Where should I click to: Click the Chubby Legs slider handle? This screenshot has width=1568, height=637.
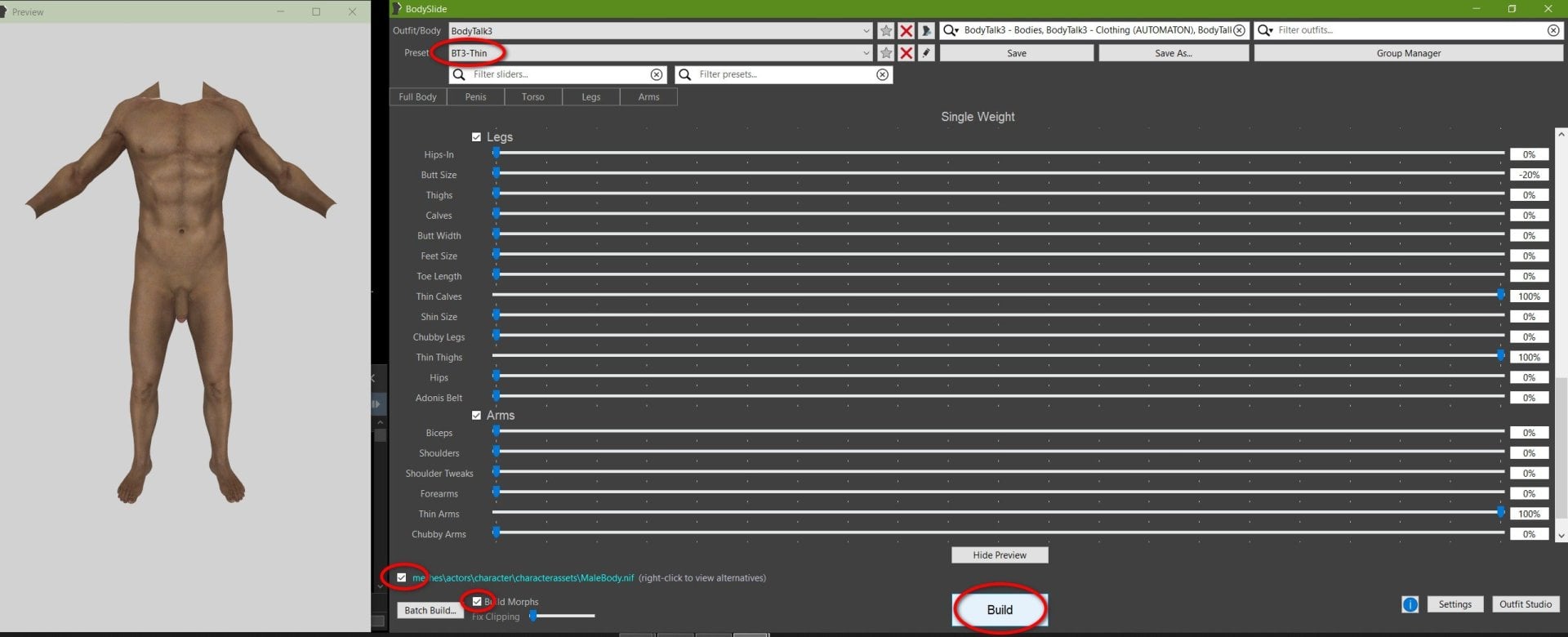click(496, 335)
